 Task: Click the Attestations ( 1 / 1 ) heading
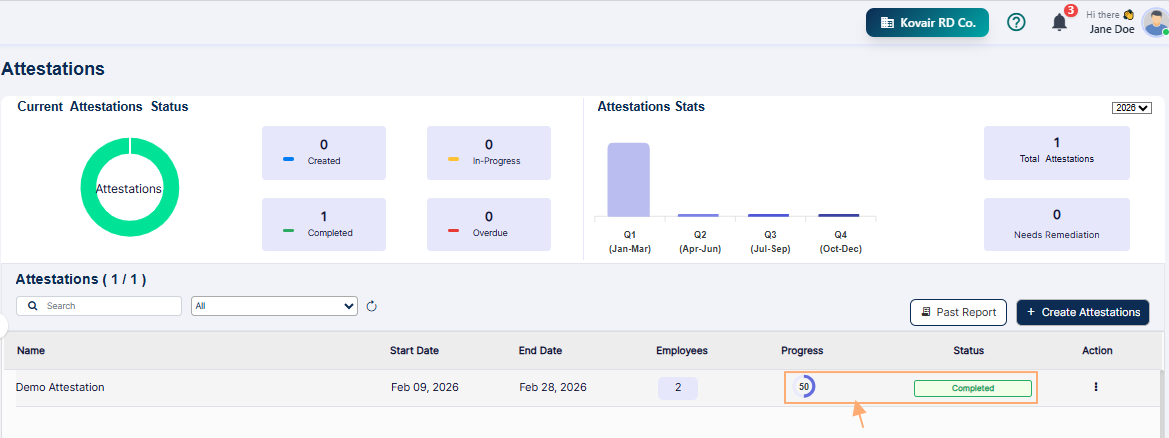81,280
